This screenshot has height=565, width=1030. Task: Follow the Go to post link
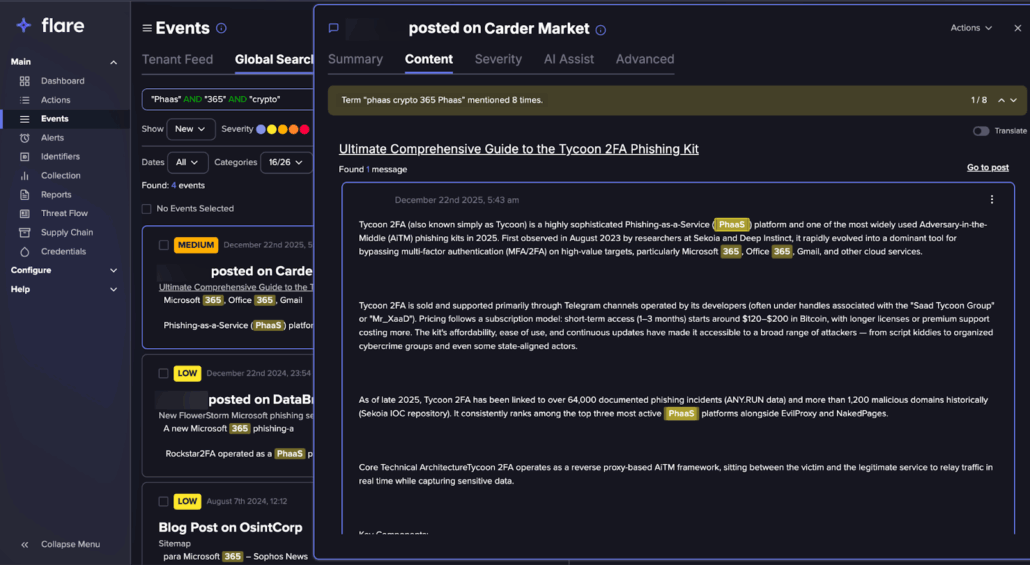tap(987, 168)
